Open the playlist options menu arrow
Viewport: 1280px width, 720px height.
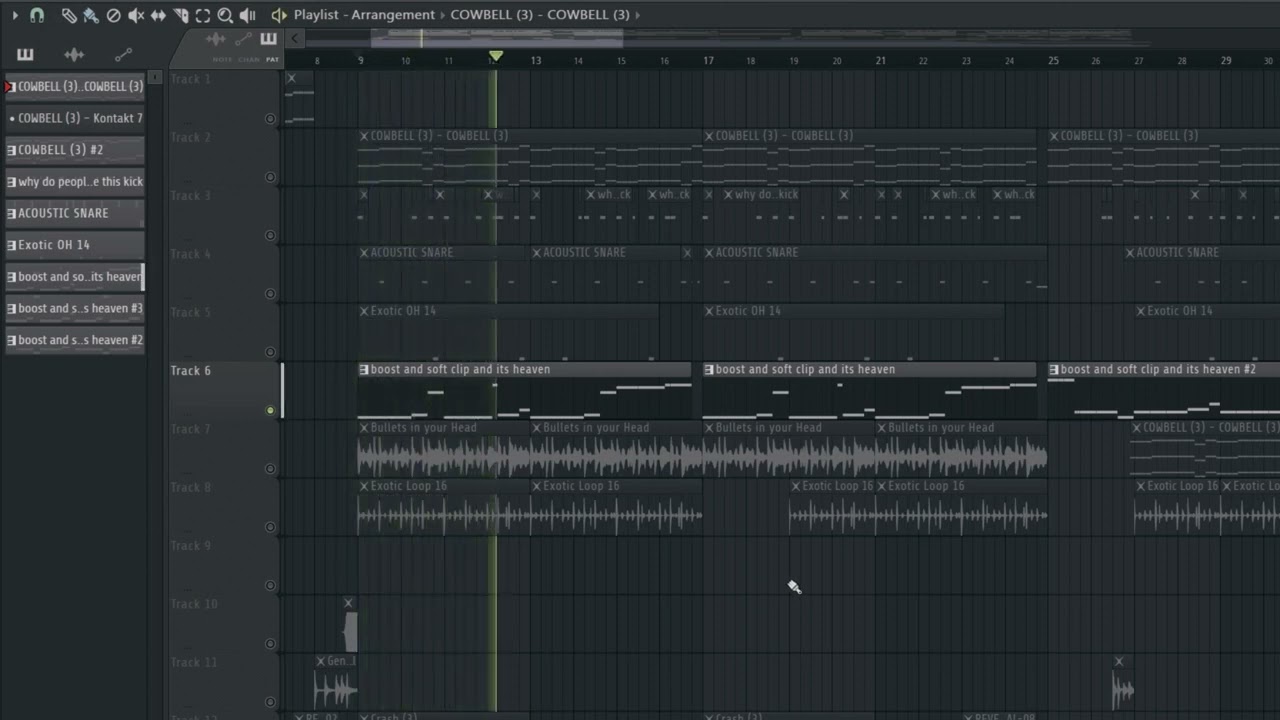(14, 15)
